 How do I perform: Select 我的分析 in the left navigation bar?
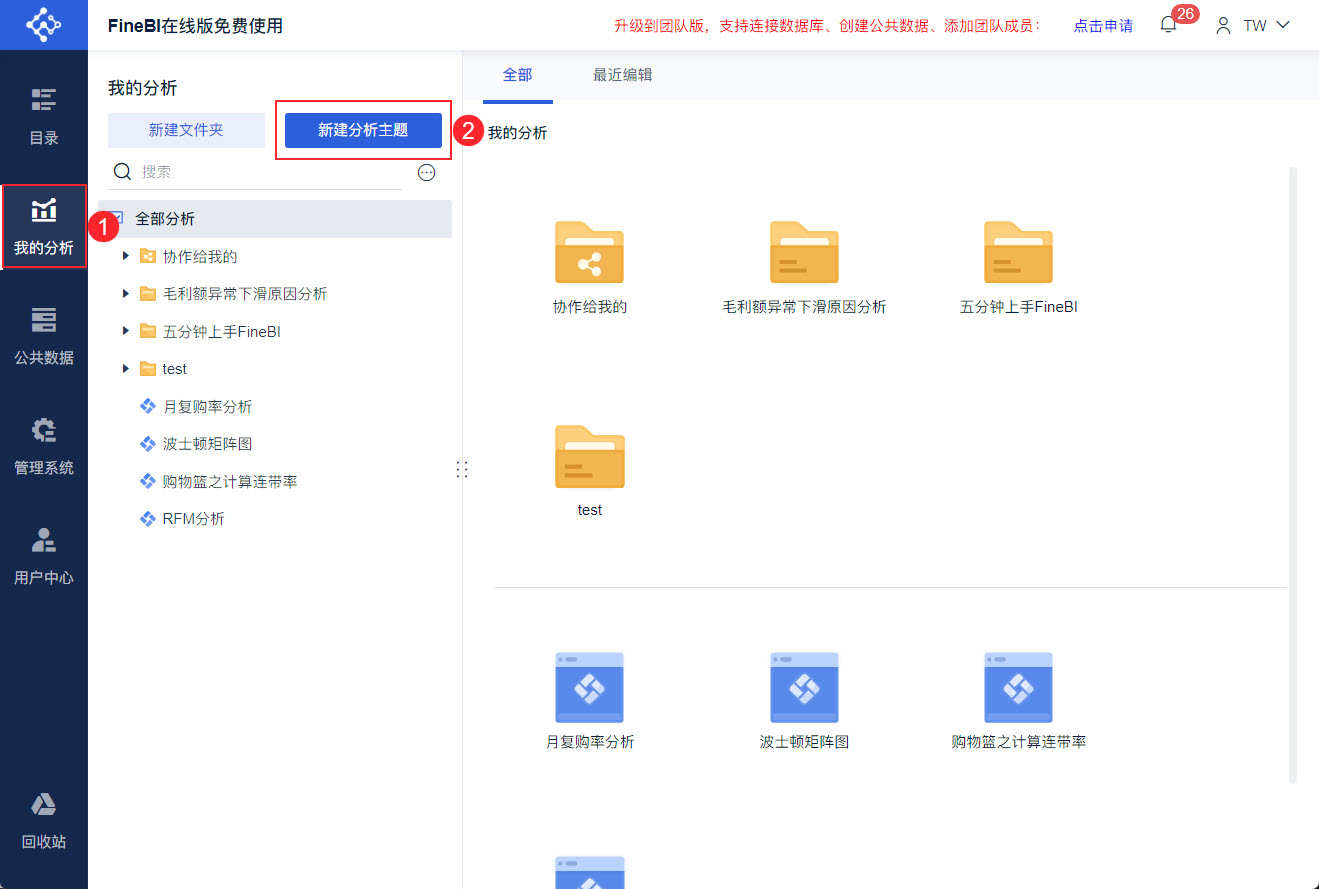point(44,227)
